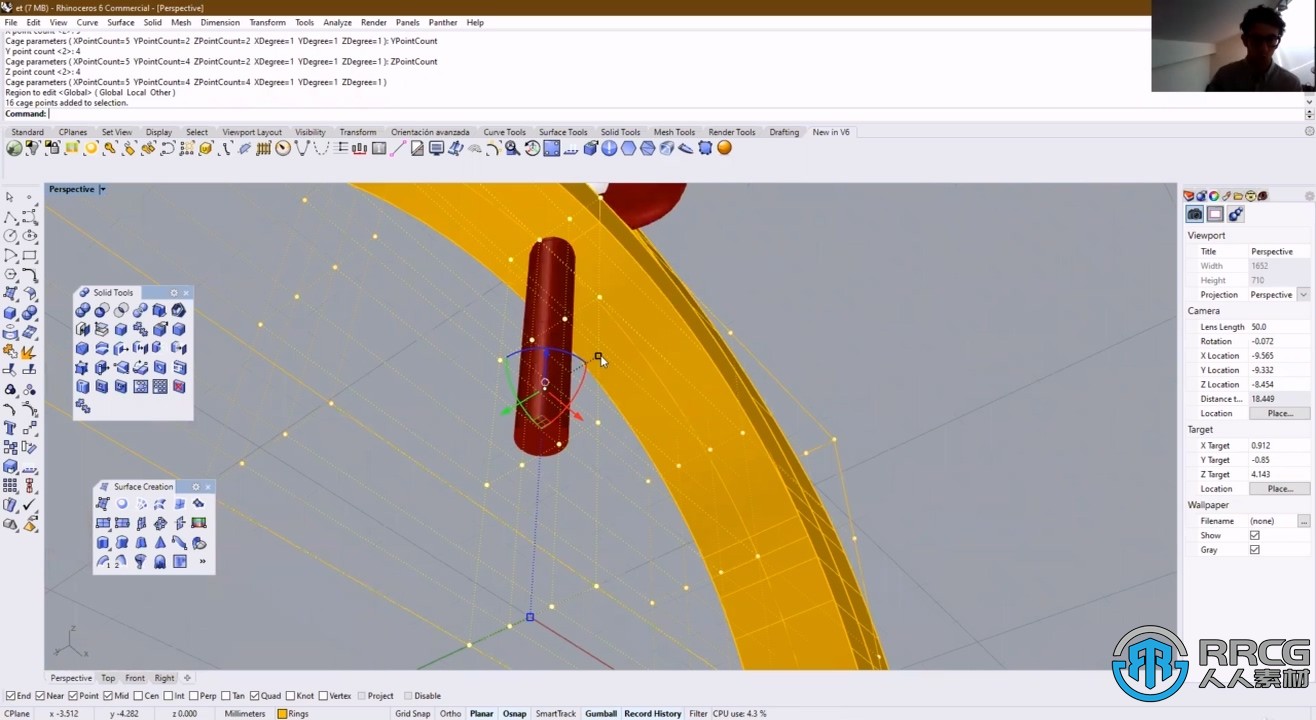Image resolution: width=1316 pixels, height=720 pixels.
Task: Click the Target Location Place button
Action: (1280, 489)
